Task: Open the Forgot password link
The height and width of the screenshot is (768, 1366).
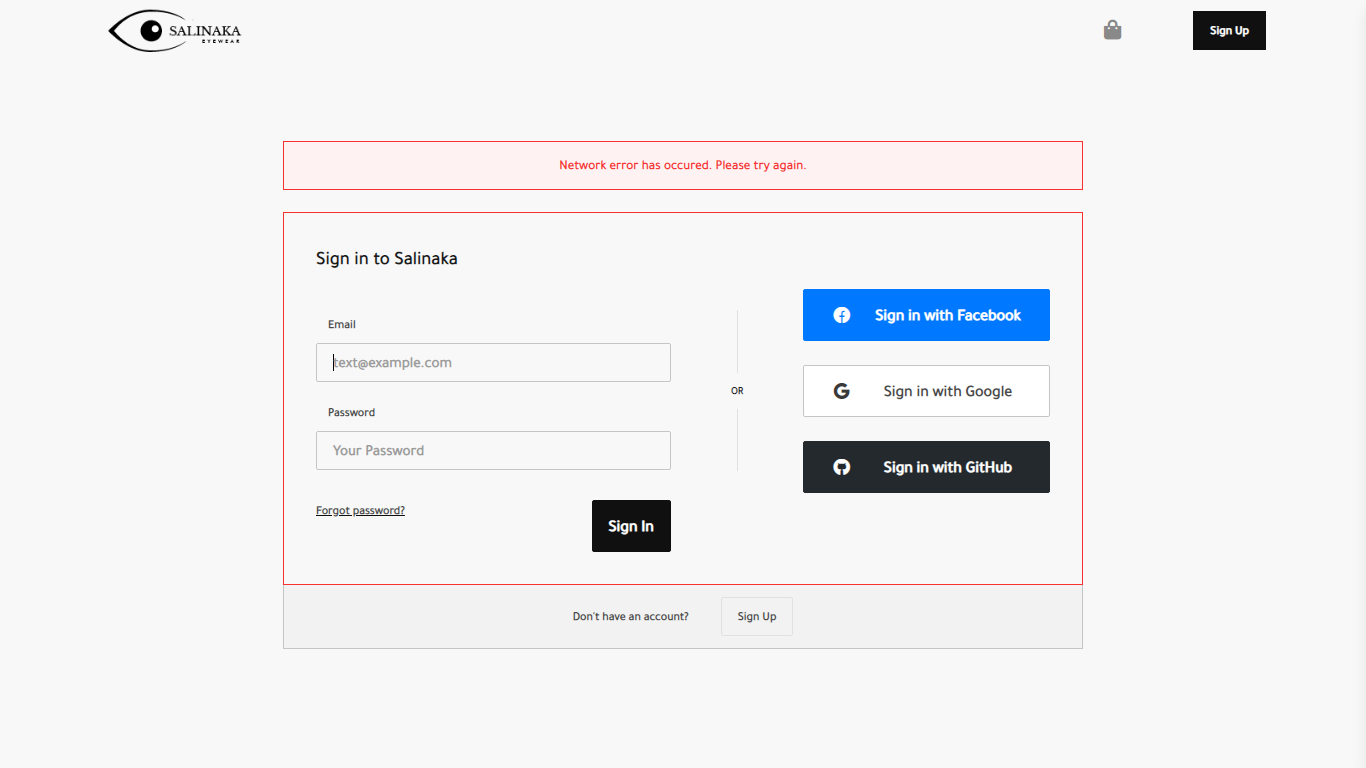Action: (x=360, y=510)
